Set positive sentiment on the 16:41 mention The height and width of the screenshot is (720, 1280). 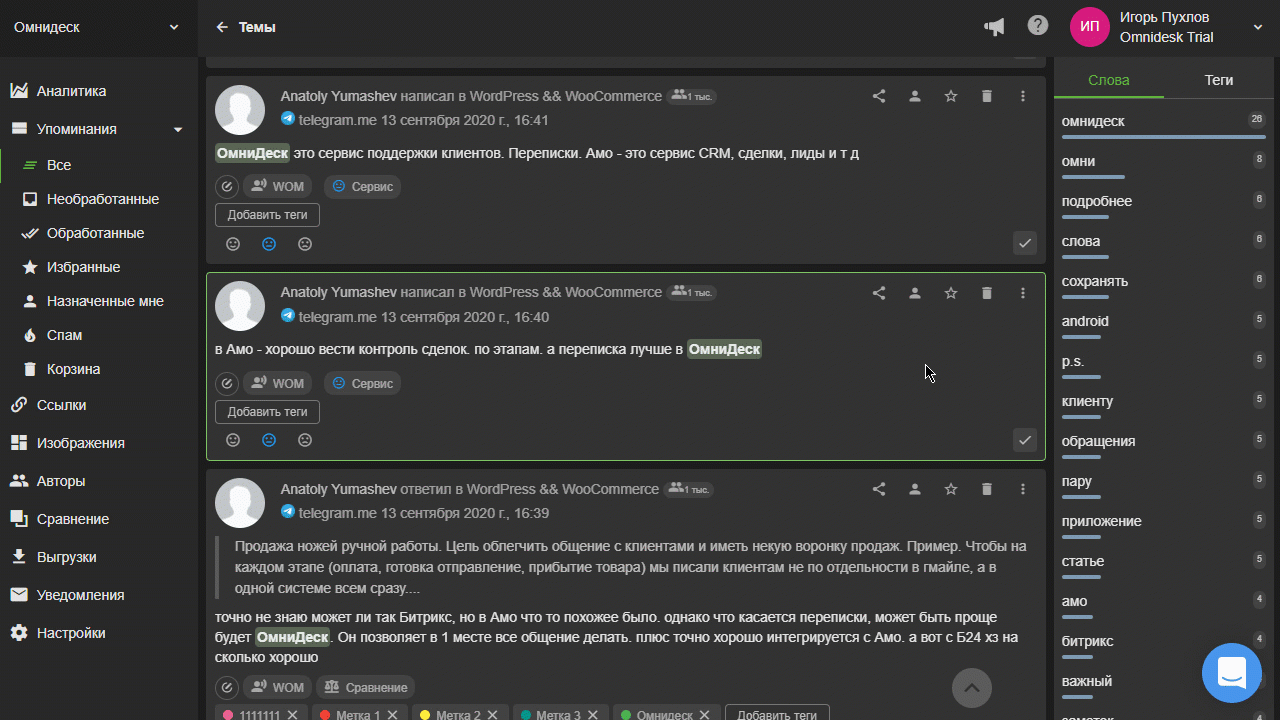[233, 244]
